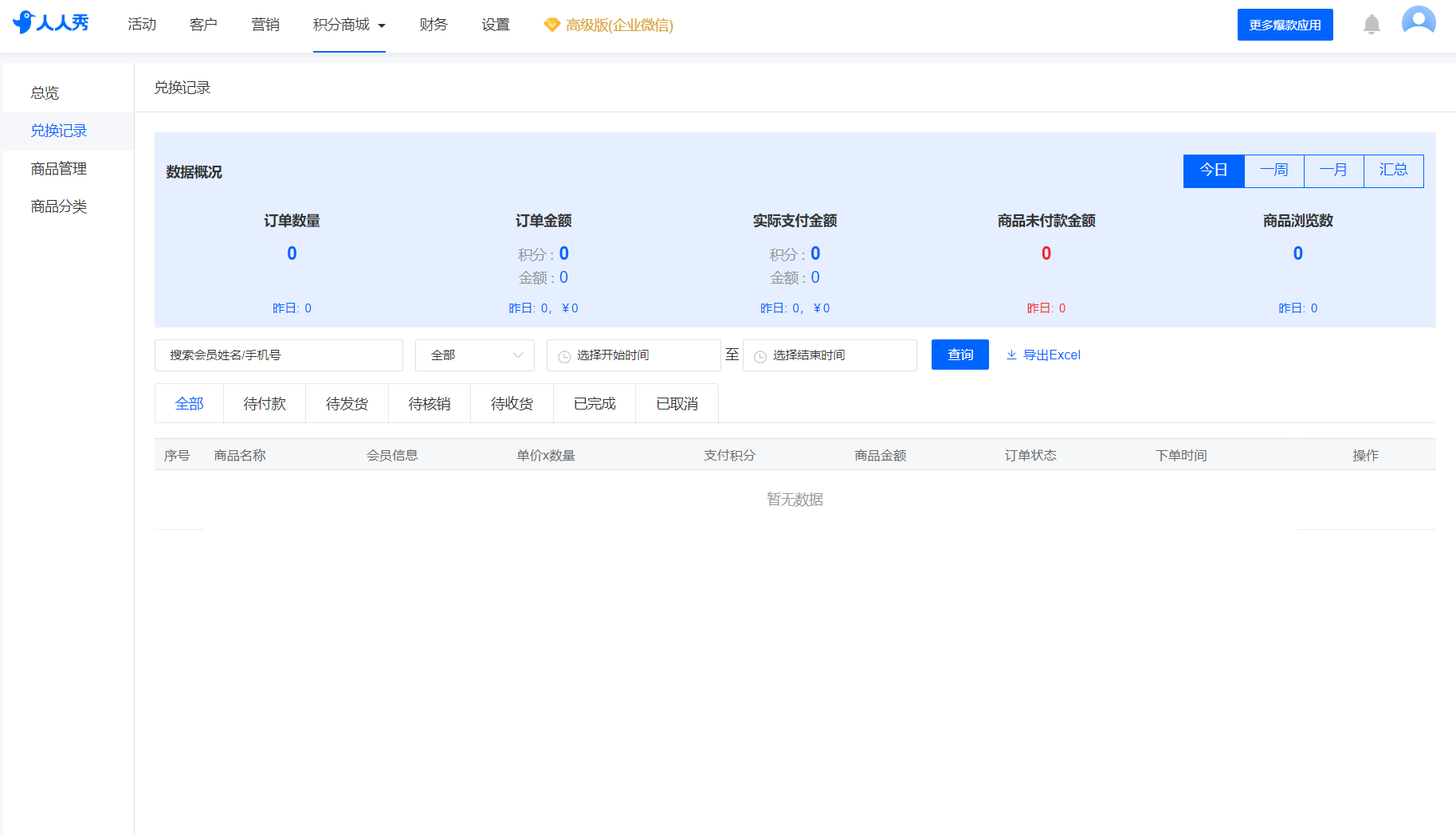
Task: Switch to 待收货 tab
Action: 512,404
